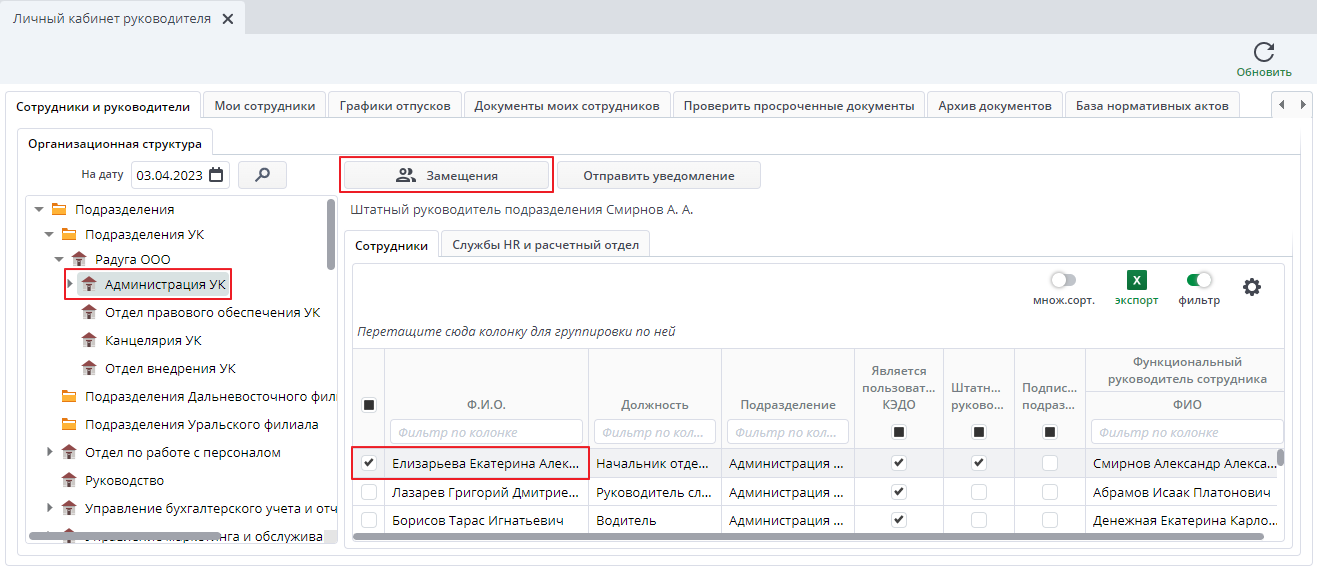Image resolution: width=1317 pixels, height=572 pixels.
Task: Open Документы моих сотрудников tab
Action: pos(567,105)
